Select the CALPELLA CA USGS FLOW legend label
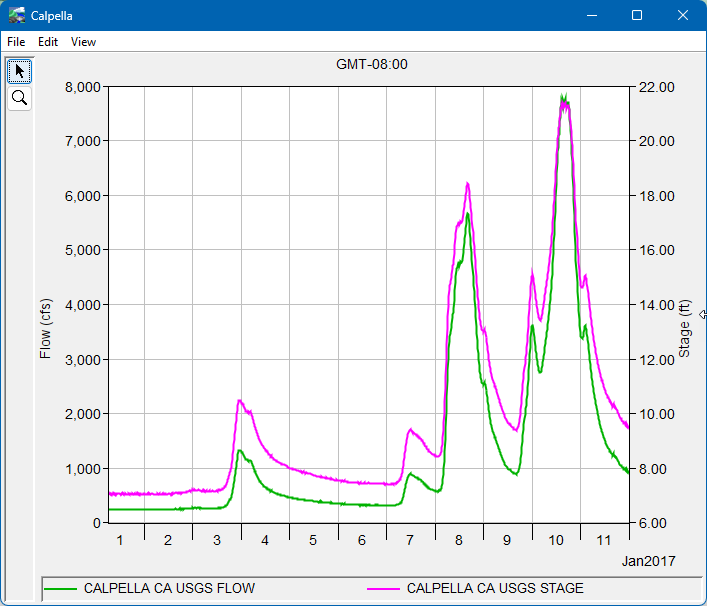This screenshot has height=606, width=707. click(169, 588)
